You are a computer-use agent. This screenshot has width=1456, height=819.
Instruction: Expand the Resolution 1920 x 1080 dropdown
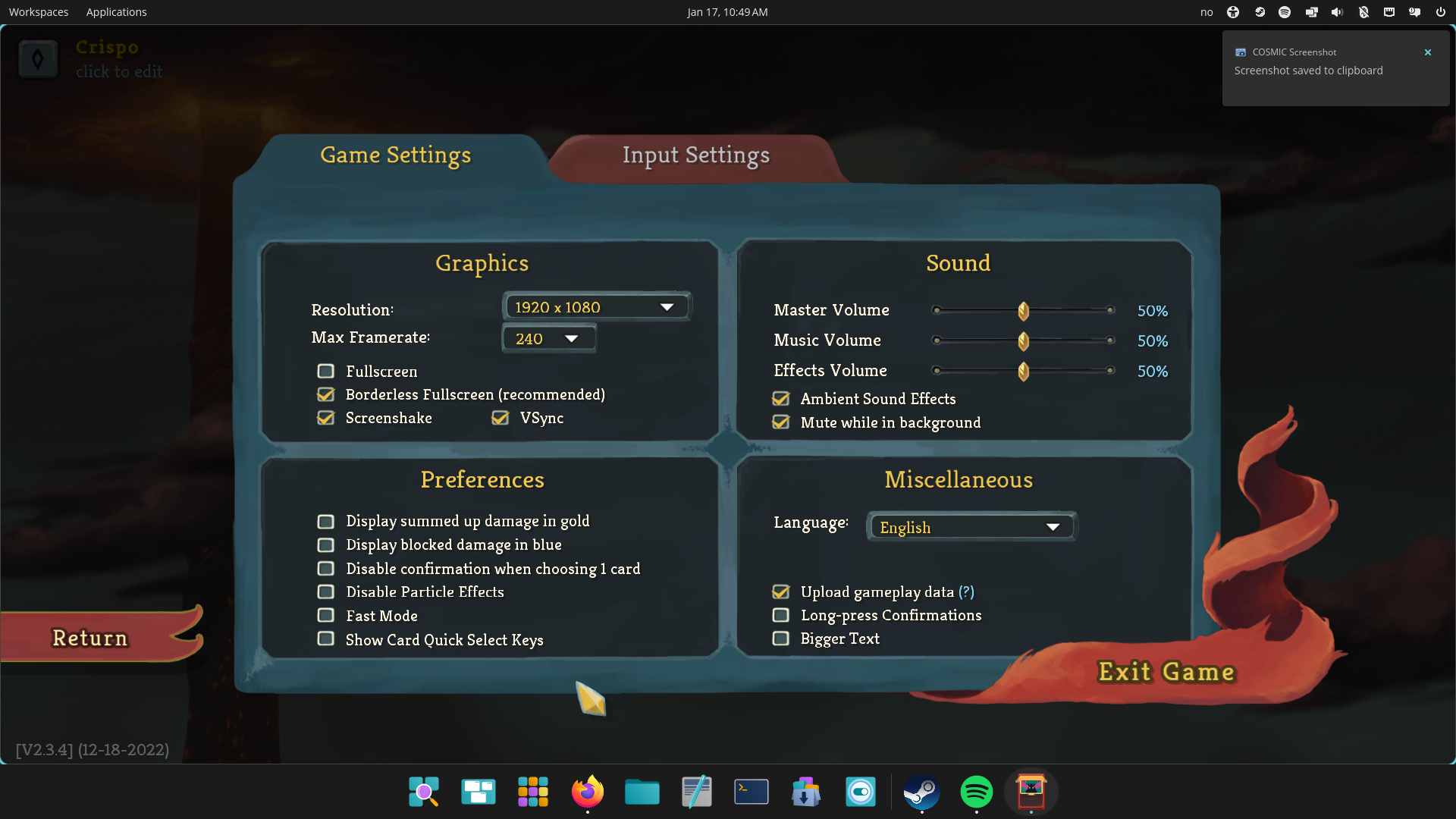[596, 307]
